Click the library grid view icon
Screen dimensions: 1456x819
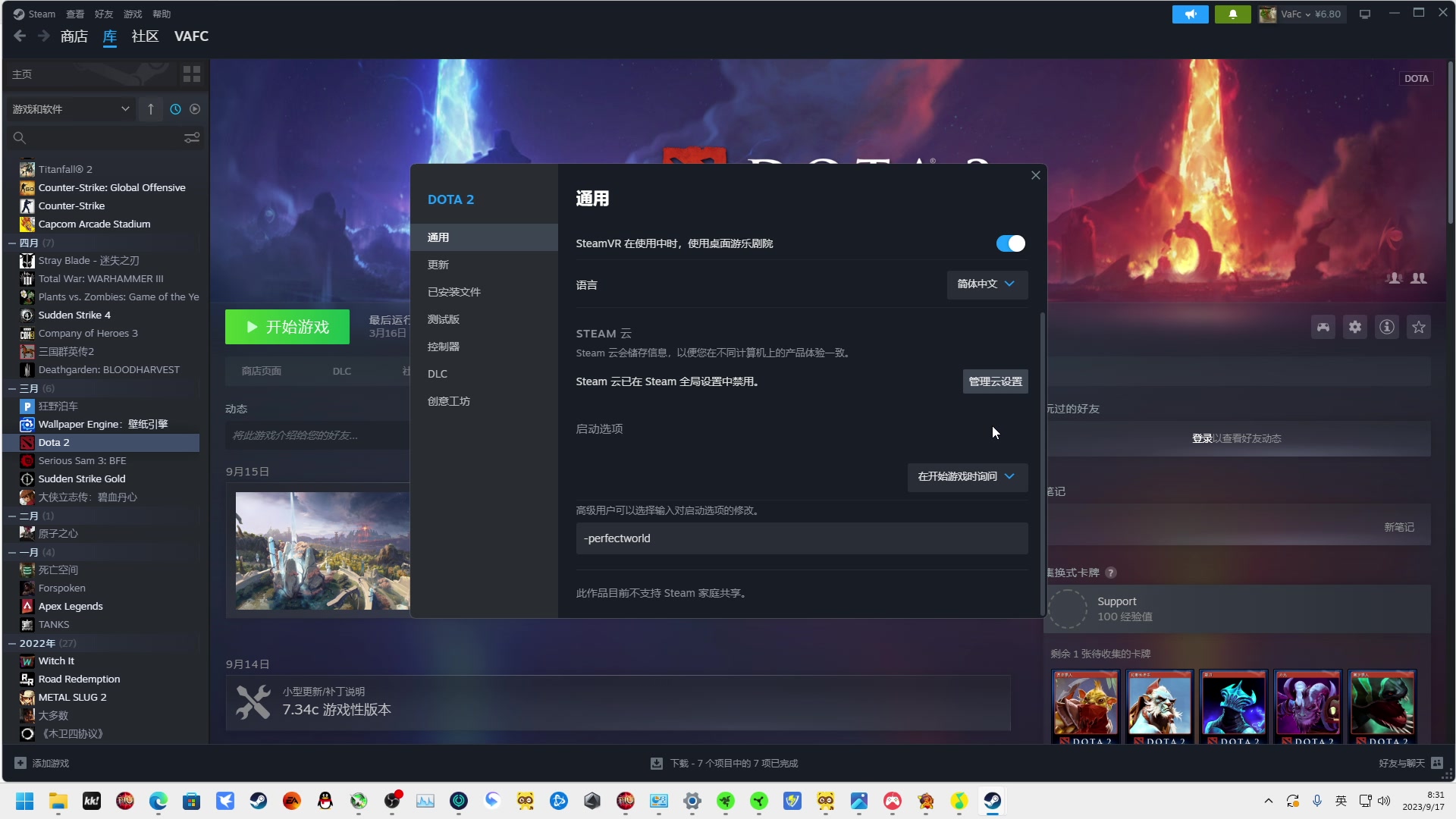click(x=192, y=74)
